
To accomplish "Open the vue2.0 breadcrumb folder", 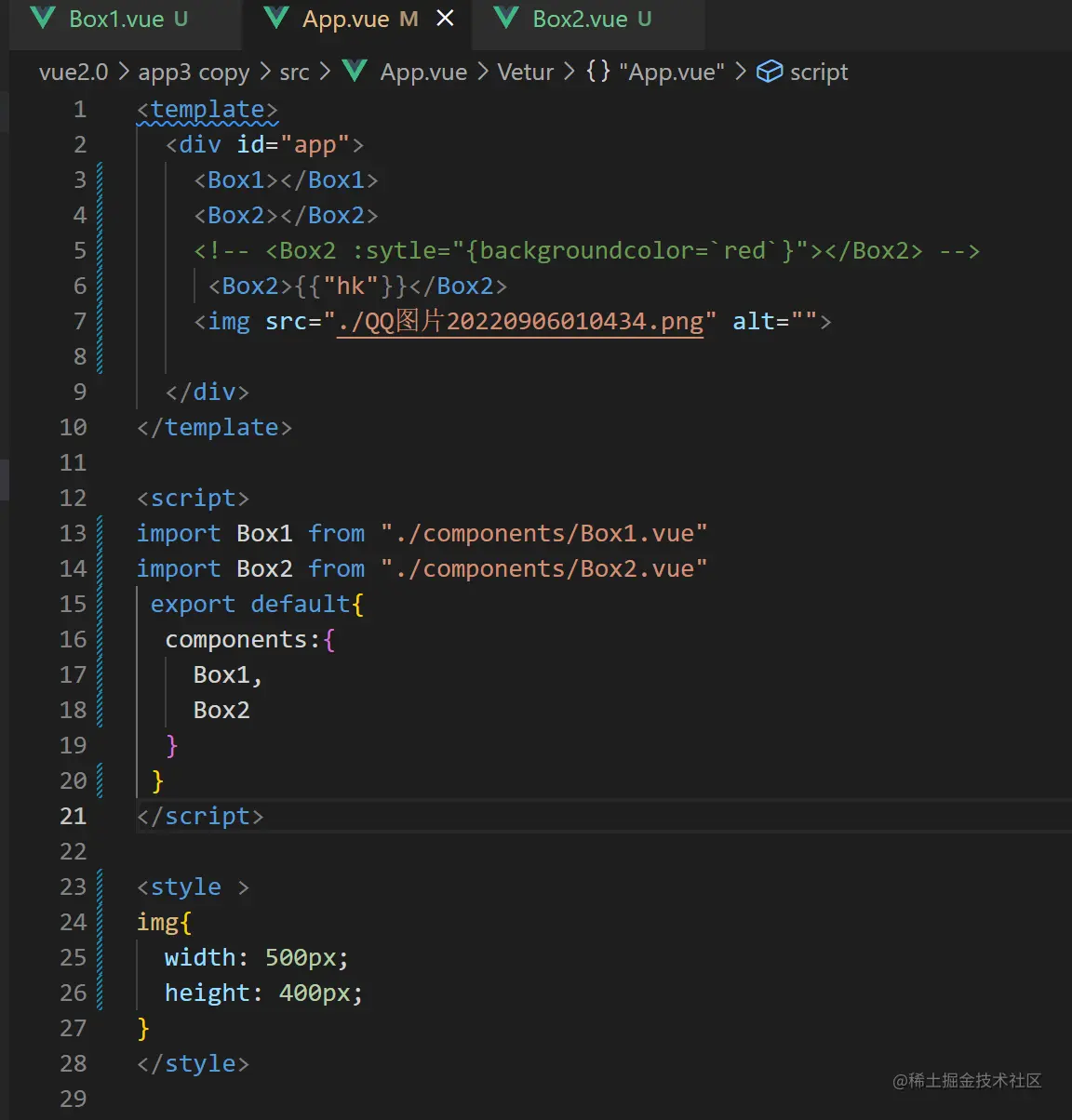I will tap(74, 73).
